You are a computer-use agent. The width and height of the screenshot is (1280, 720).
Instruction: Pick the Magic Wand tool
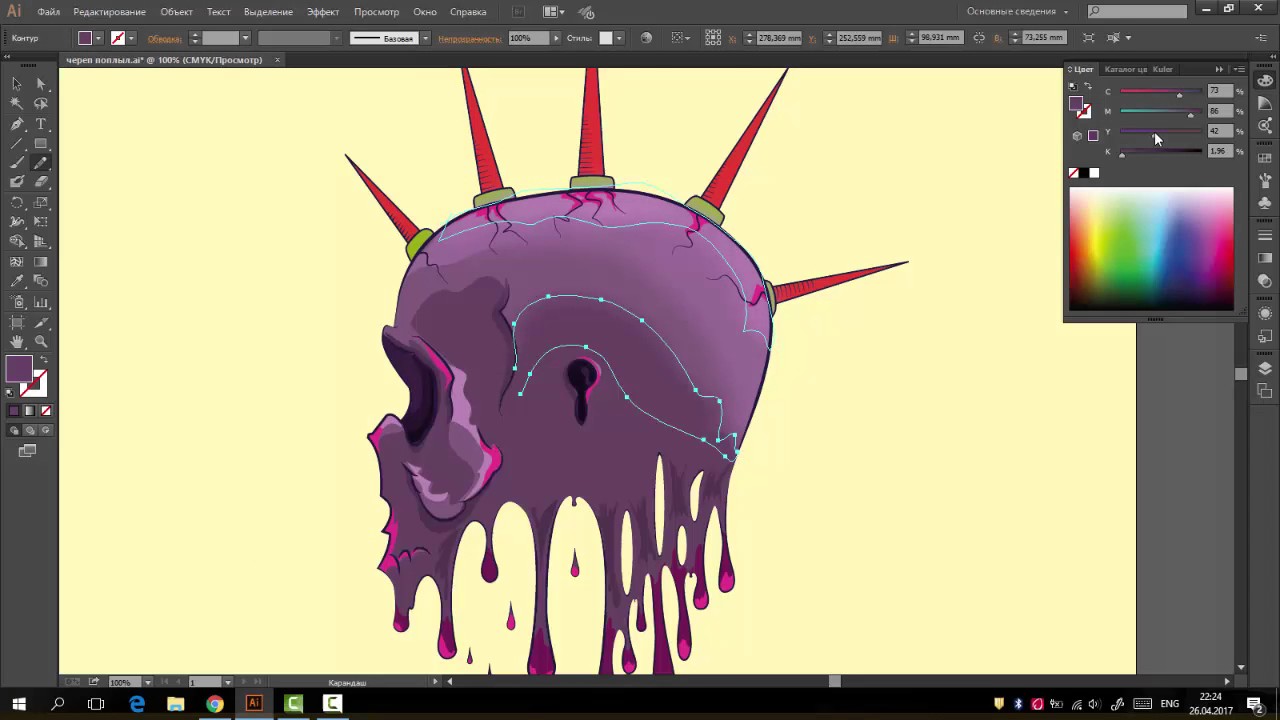[x=17, y=104]
